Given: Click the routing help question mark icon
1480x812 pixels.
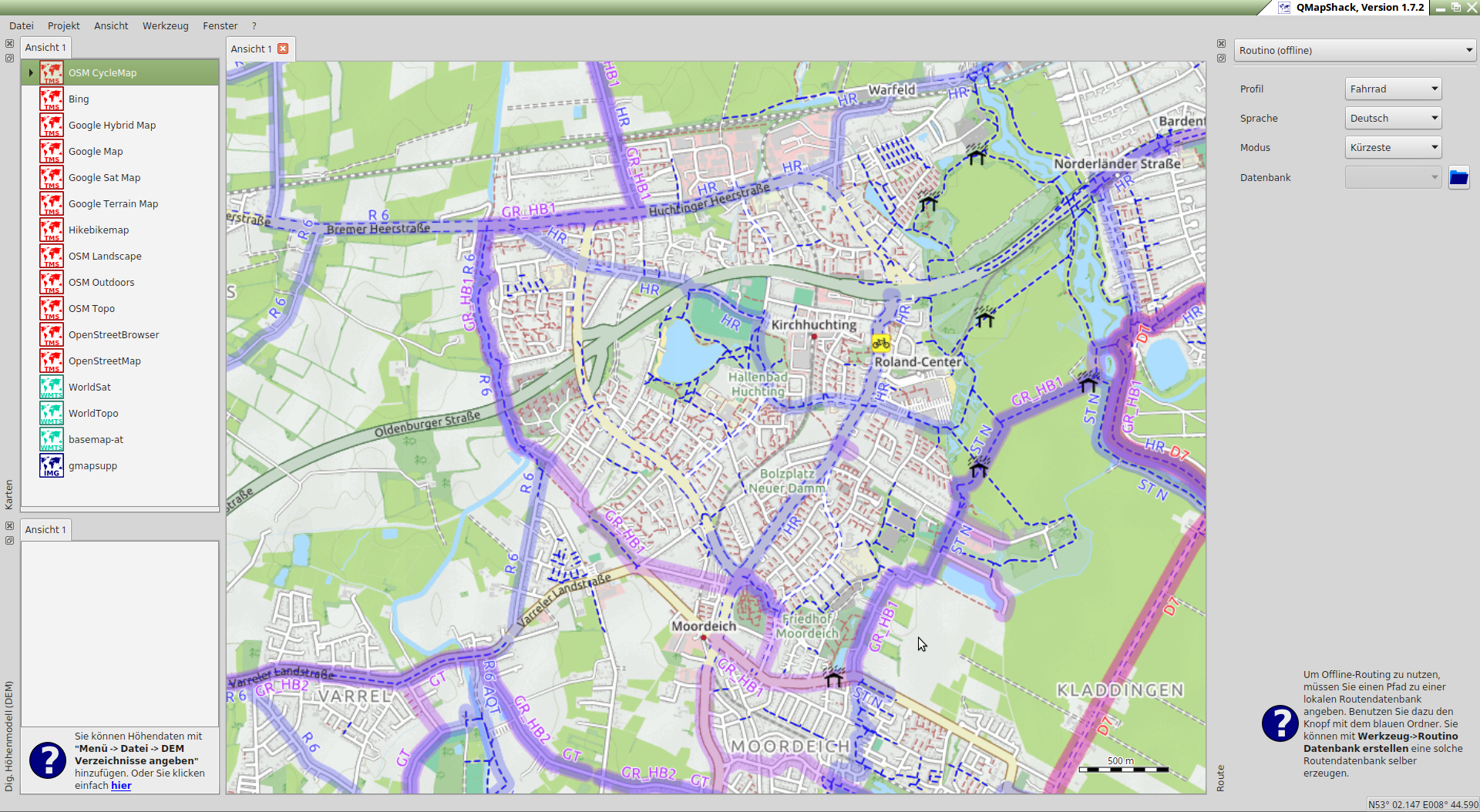Looking at the screenshot, I should coord(1280,723).
